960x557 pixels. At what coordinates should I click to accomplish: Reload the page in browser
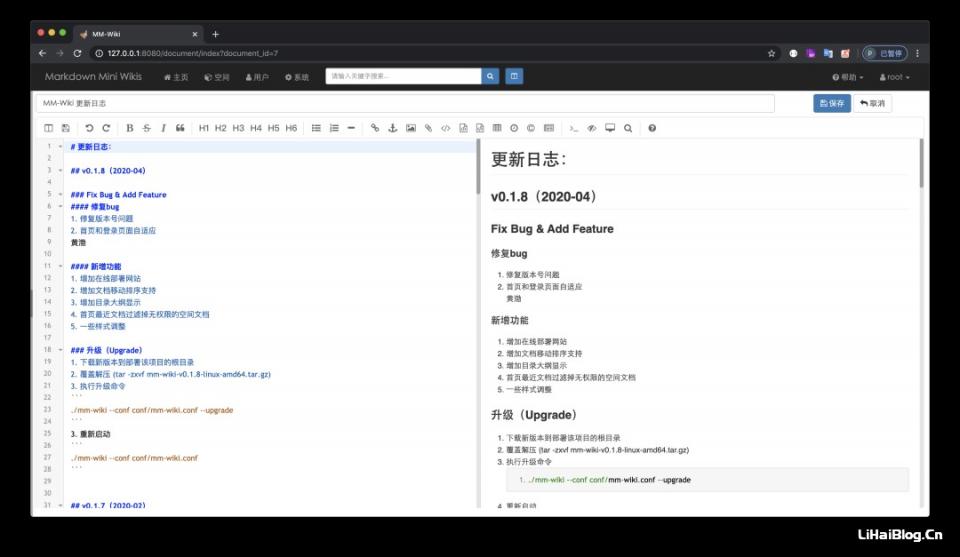tap(77, 53)
